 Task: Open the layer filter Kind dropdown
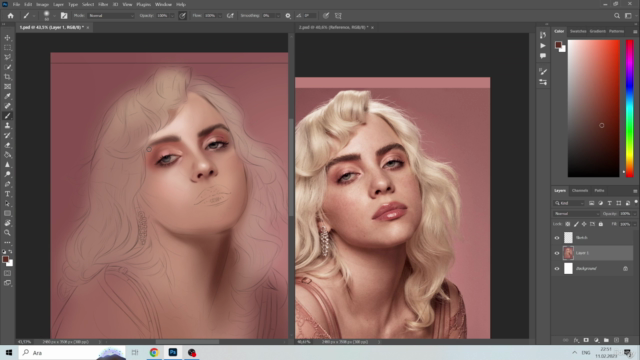click(x=569, y=203)
